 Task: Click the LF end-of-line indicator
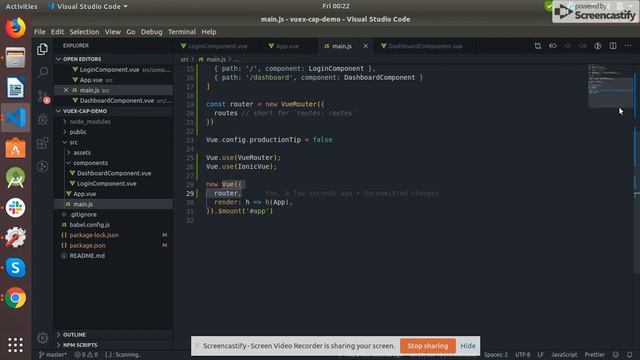[x=540, y=355]
